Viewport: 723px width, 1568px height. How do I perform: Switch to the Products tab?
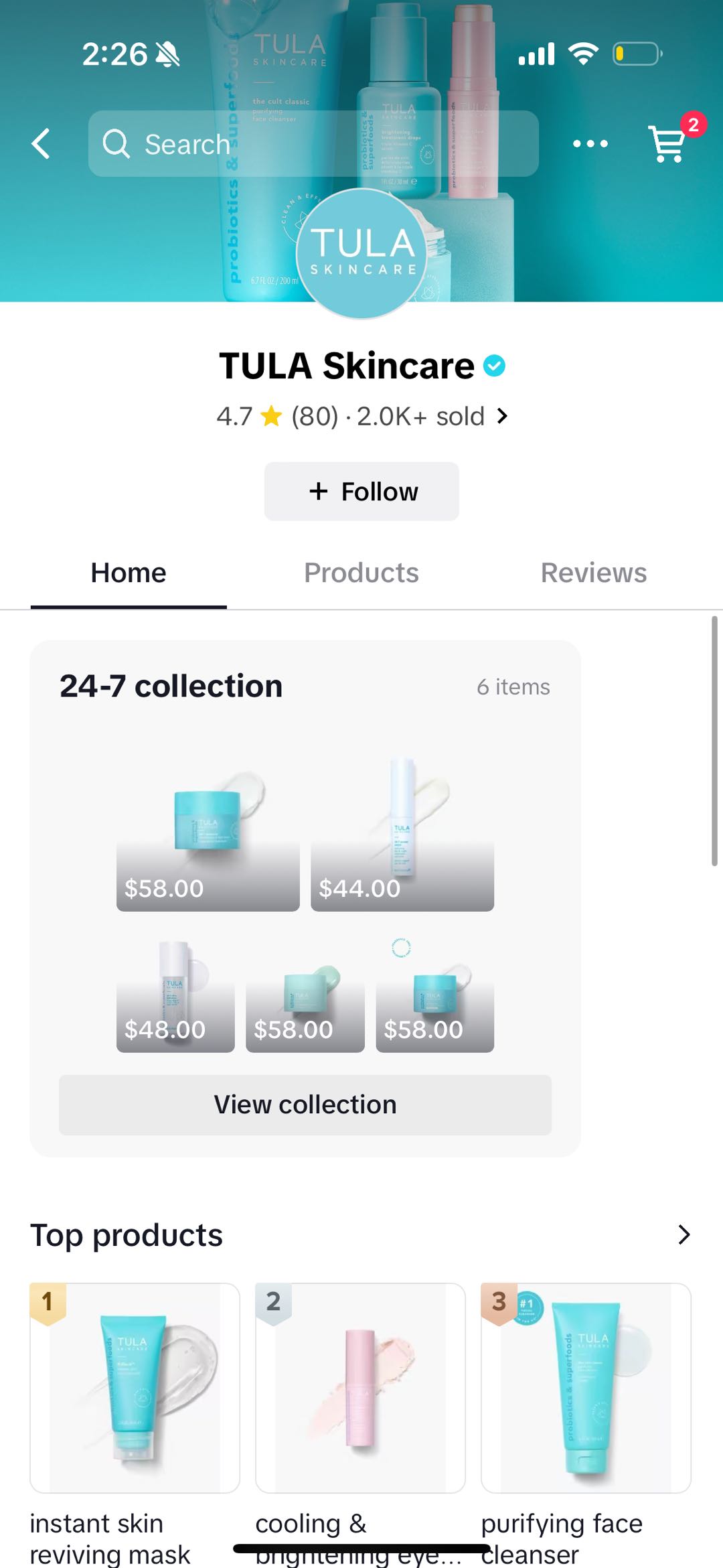tap(361, 573)
